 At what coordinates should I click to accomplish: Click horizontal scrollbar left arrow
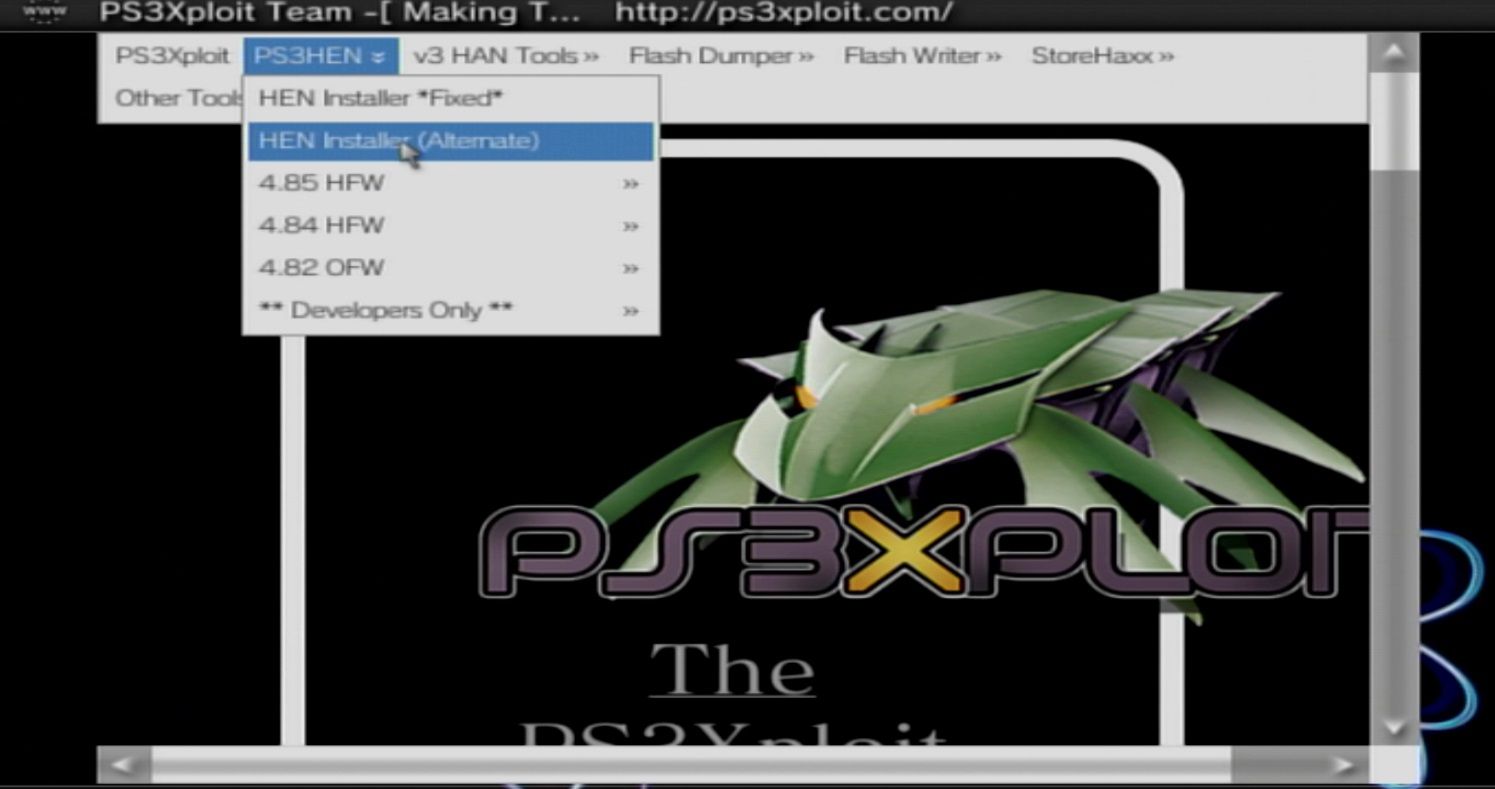point(124,766)
